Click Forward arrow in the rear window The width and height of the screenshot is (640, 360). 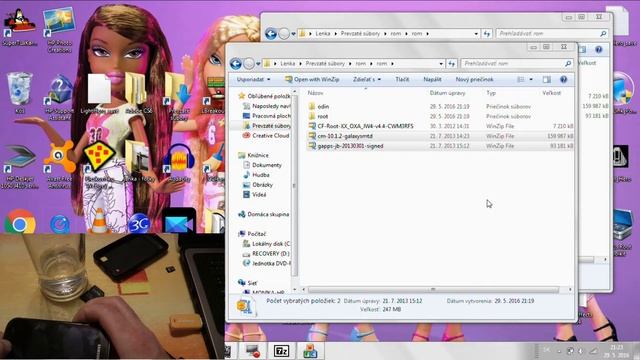tap(284, 33)
